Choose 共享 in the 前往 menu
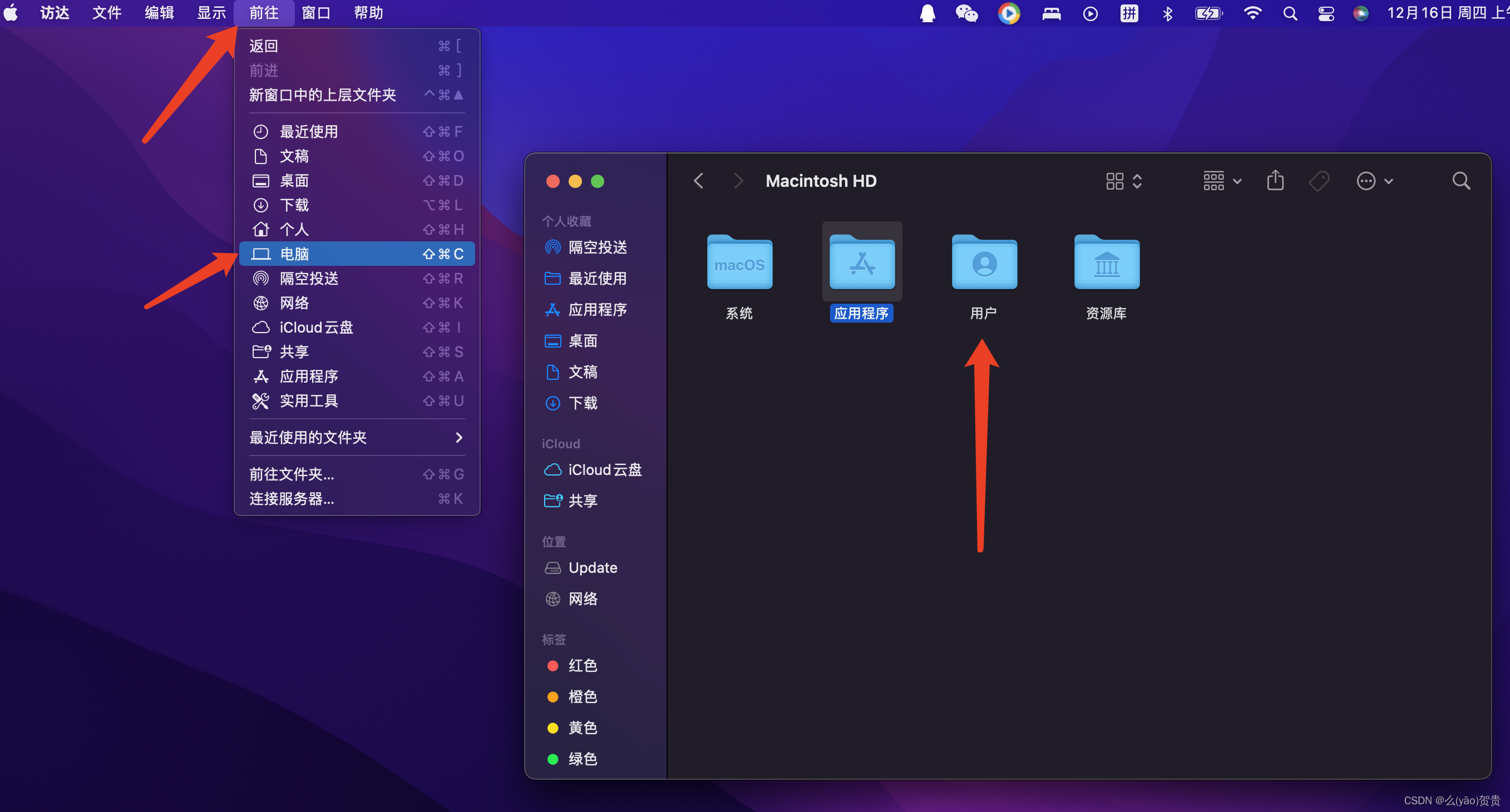Viewport: 1510px width, 812px height. point(357,351)
